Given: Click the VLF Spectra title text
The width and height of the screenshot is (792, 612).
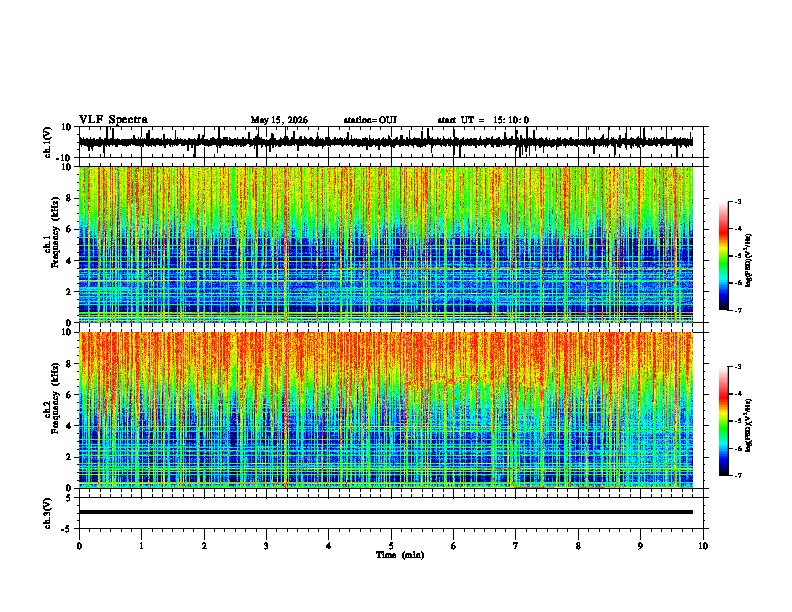Looking at the screenshot, I should (x=113, y=120).
